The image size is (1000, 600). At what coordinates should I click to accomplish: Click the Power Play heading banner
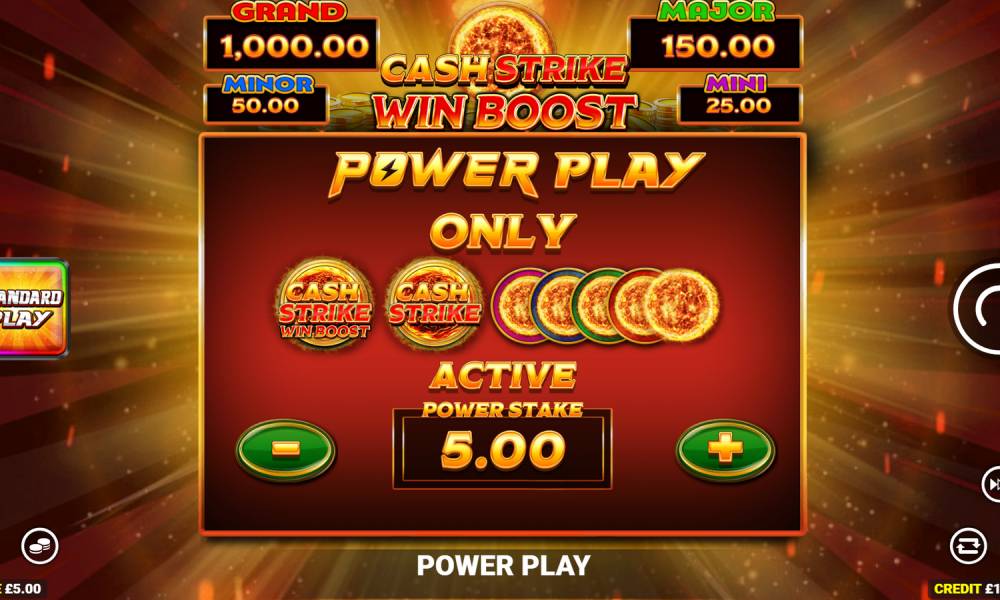point(516,173)
